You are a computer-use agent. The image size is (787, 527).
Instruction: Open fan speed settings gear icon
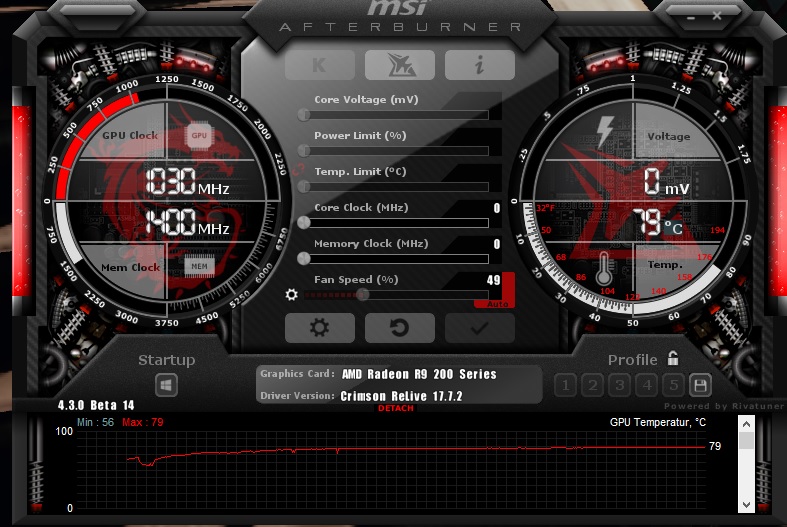(x=291, y=295)
